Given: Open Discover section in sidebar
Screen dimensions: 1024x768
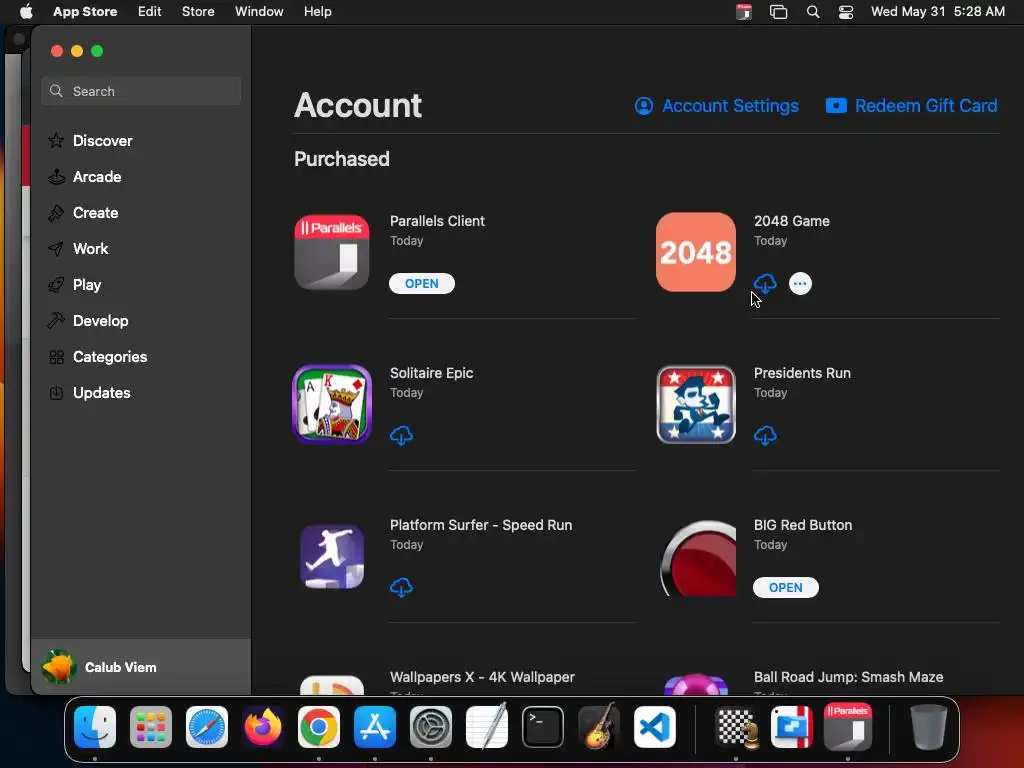Looking at the screenshot, I should pos(90,140).
